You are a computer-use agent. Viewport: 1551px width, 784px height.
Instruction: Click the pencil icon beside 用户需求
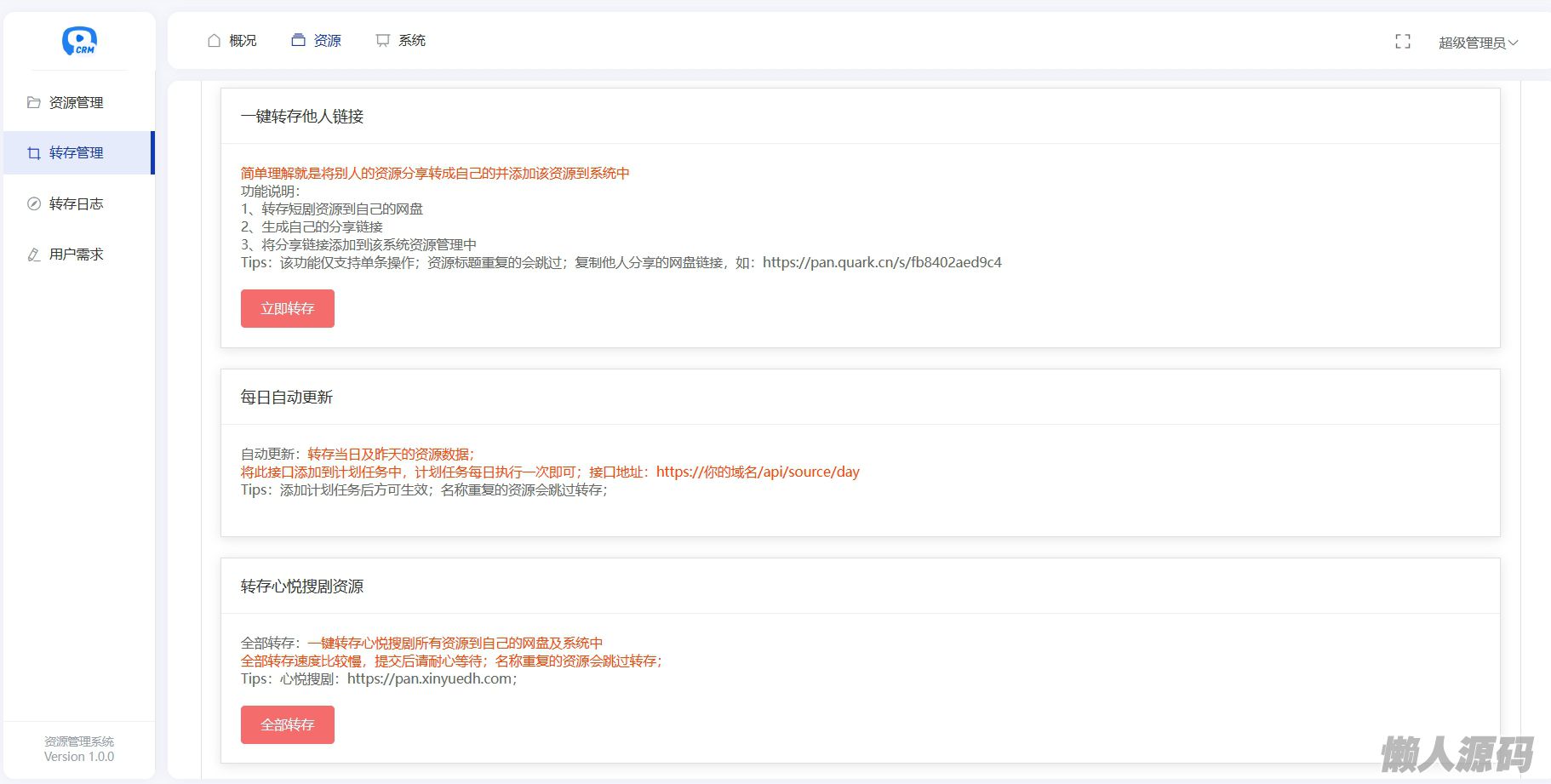(34, 255)
